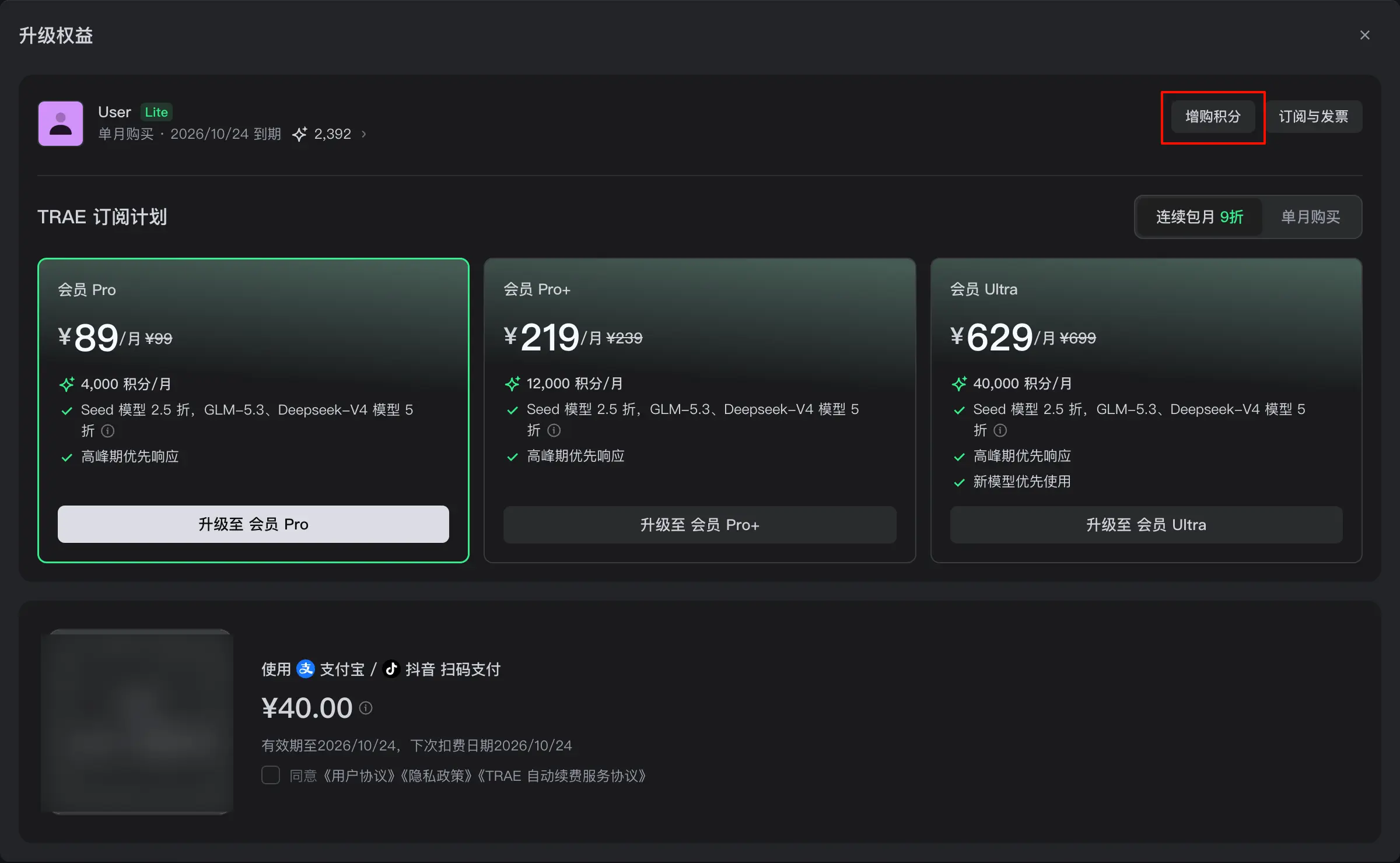1400x863 pixels.
Task: Open 订阅与发票
Action: click(x=1314, y=117)
